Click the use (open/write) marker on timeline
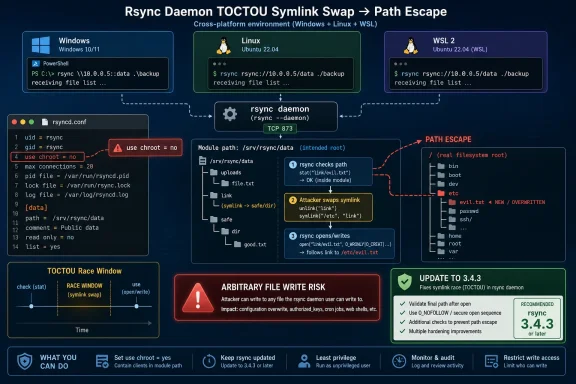The image size is (576, 384). (x=136, y=306)
